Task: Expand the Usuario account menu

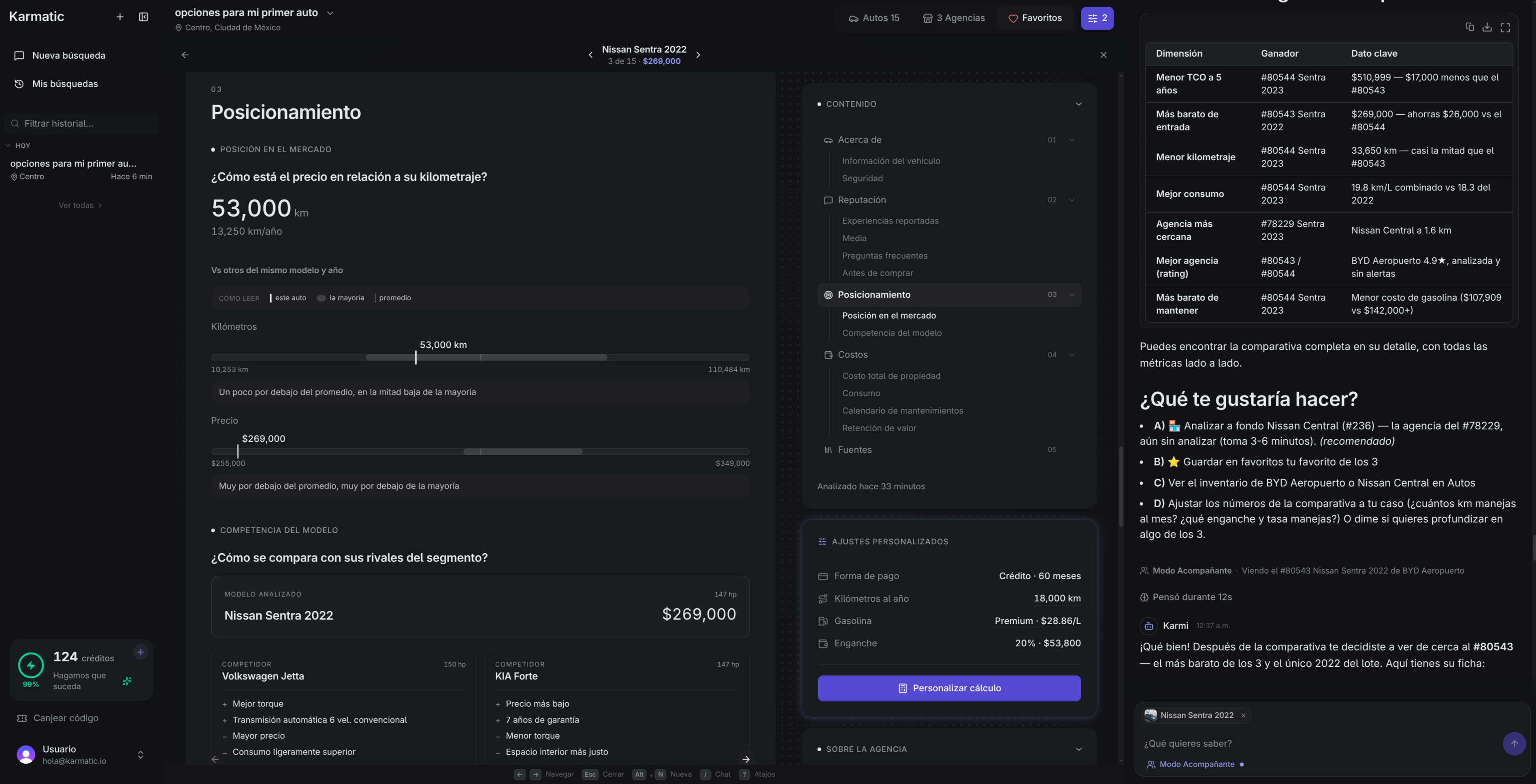Action: point(141,755)
